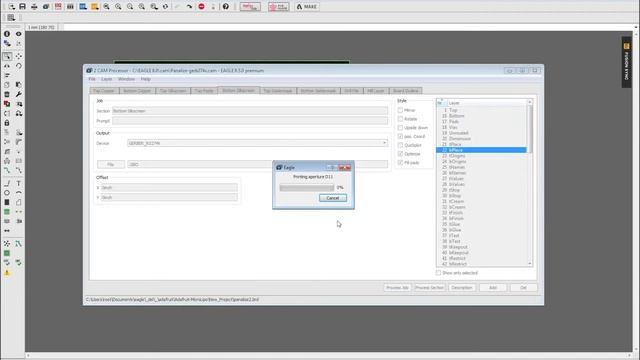Select layer 21 tPlace in list
640x360 pixels.
482,144
